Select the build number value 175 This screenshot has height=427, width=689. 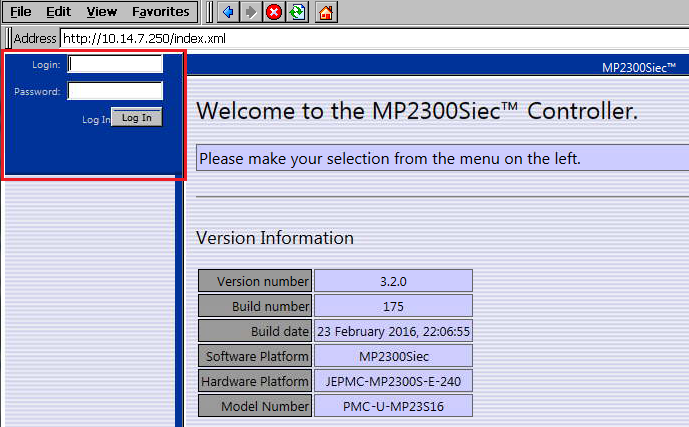pos(393,306)
